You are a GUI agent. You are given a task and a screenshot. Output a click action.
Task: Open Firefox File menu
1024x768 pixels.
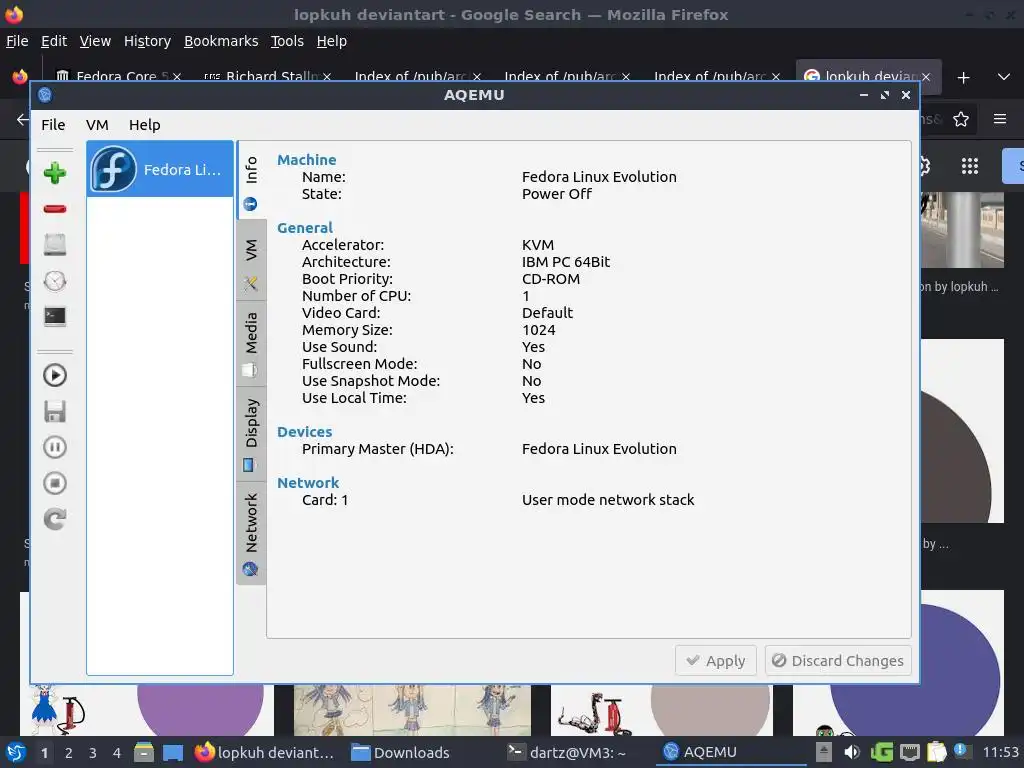pos(17,41)
